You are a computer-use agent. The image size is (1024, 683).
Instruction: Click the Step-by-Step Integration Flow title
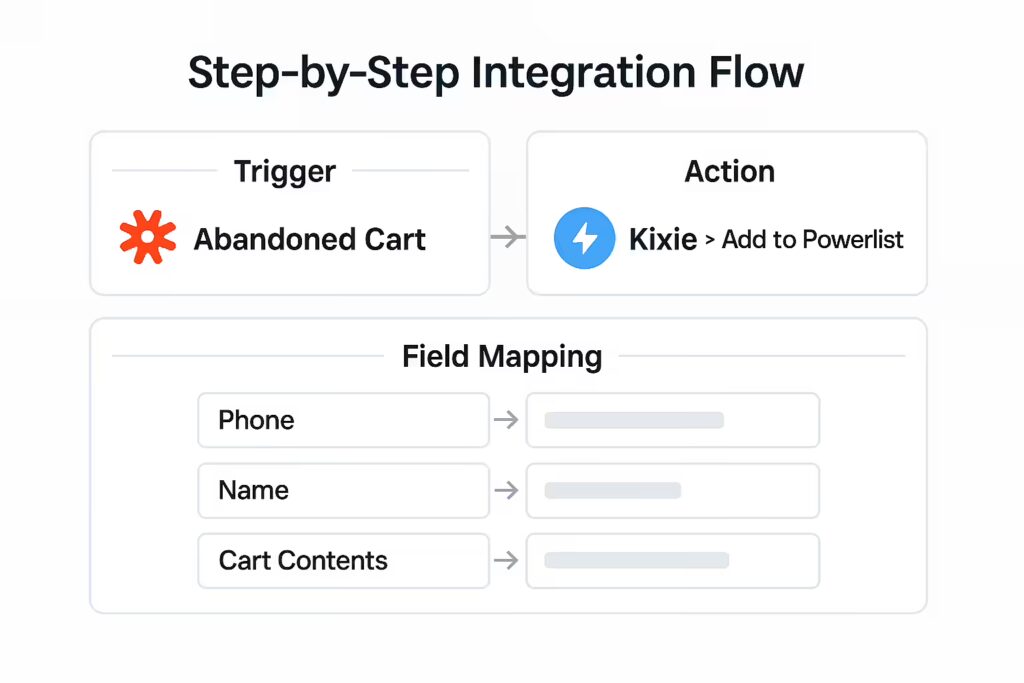coord(496,72)
